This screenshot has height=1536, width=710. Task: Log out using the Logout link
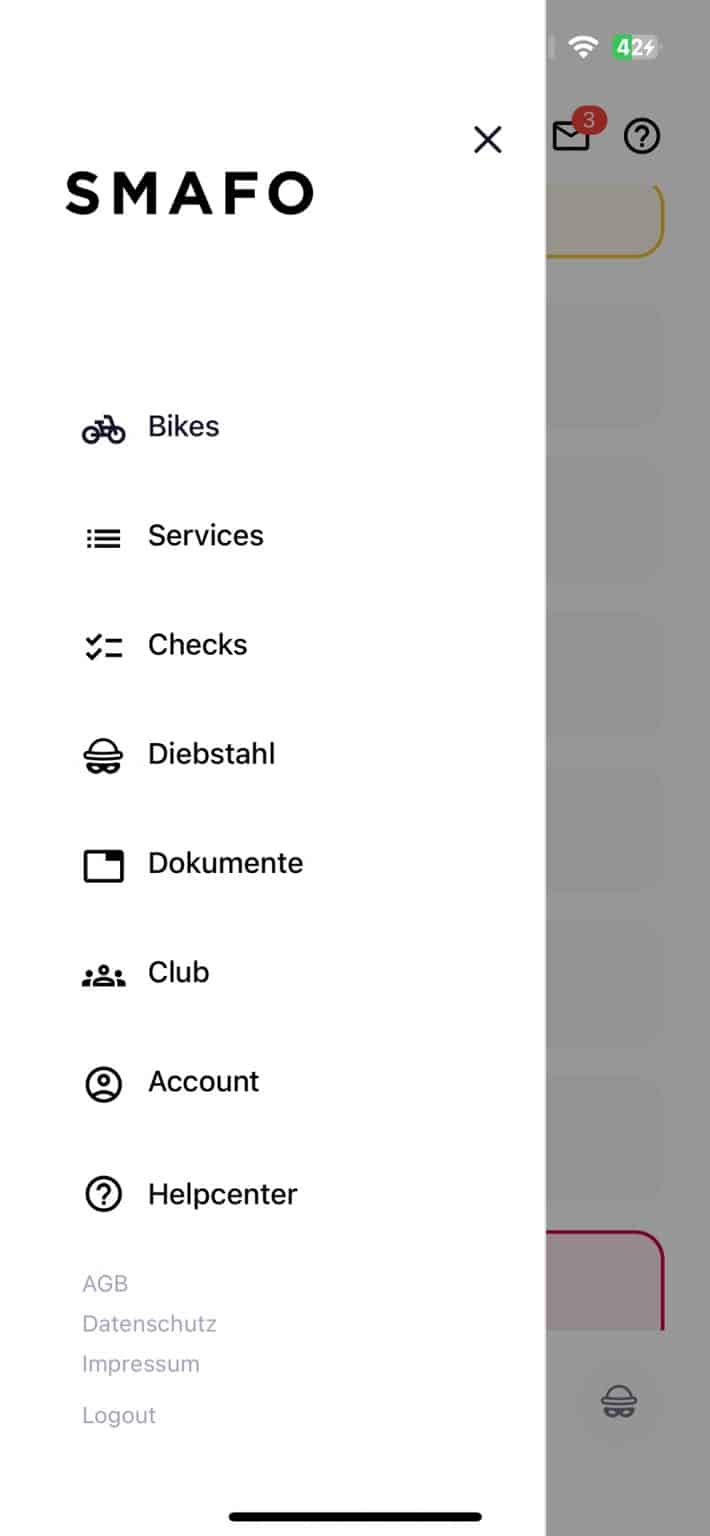tap(119, 1415)
